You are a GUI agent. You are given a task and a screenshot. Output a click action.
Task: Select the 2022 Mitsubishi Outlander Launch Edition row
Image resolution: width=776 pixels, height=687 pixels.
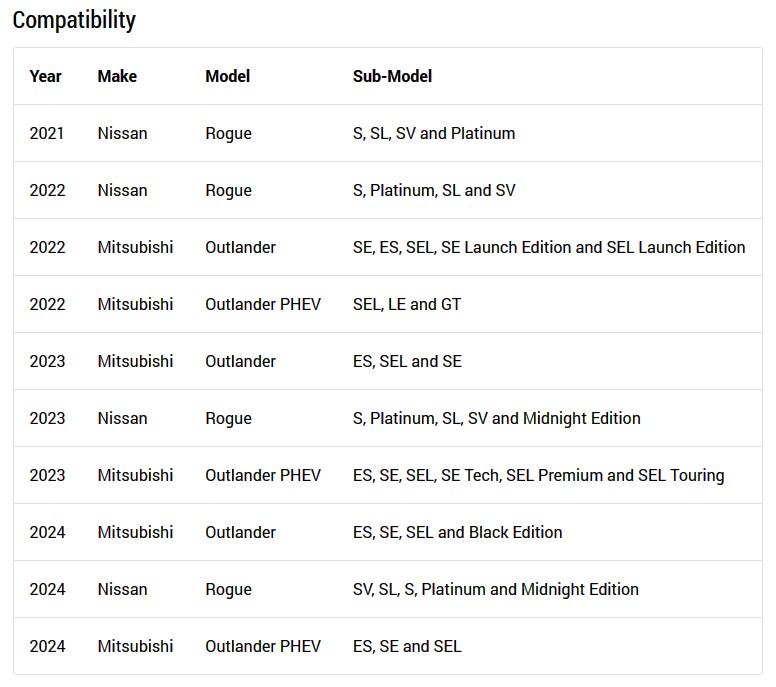click(388, 247)
